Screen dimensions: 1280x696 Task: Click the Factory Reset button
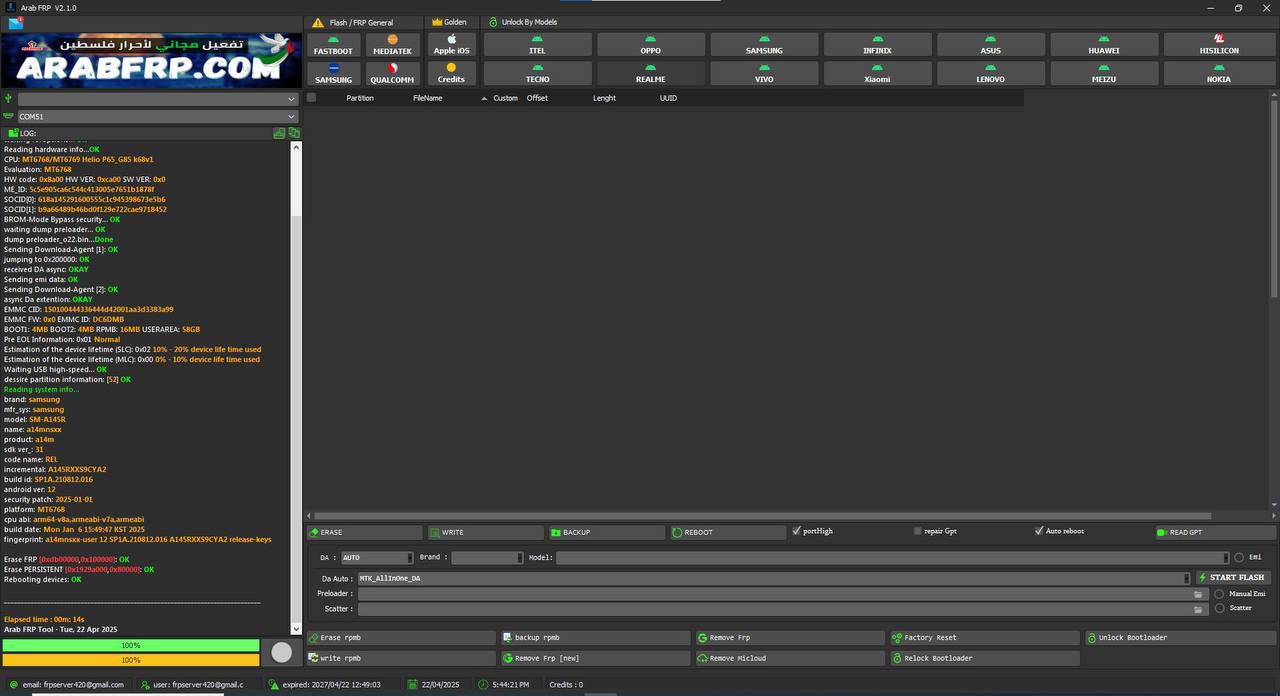click(985, 638)
